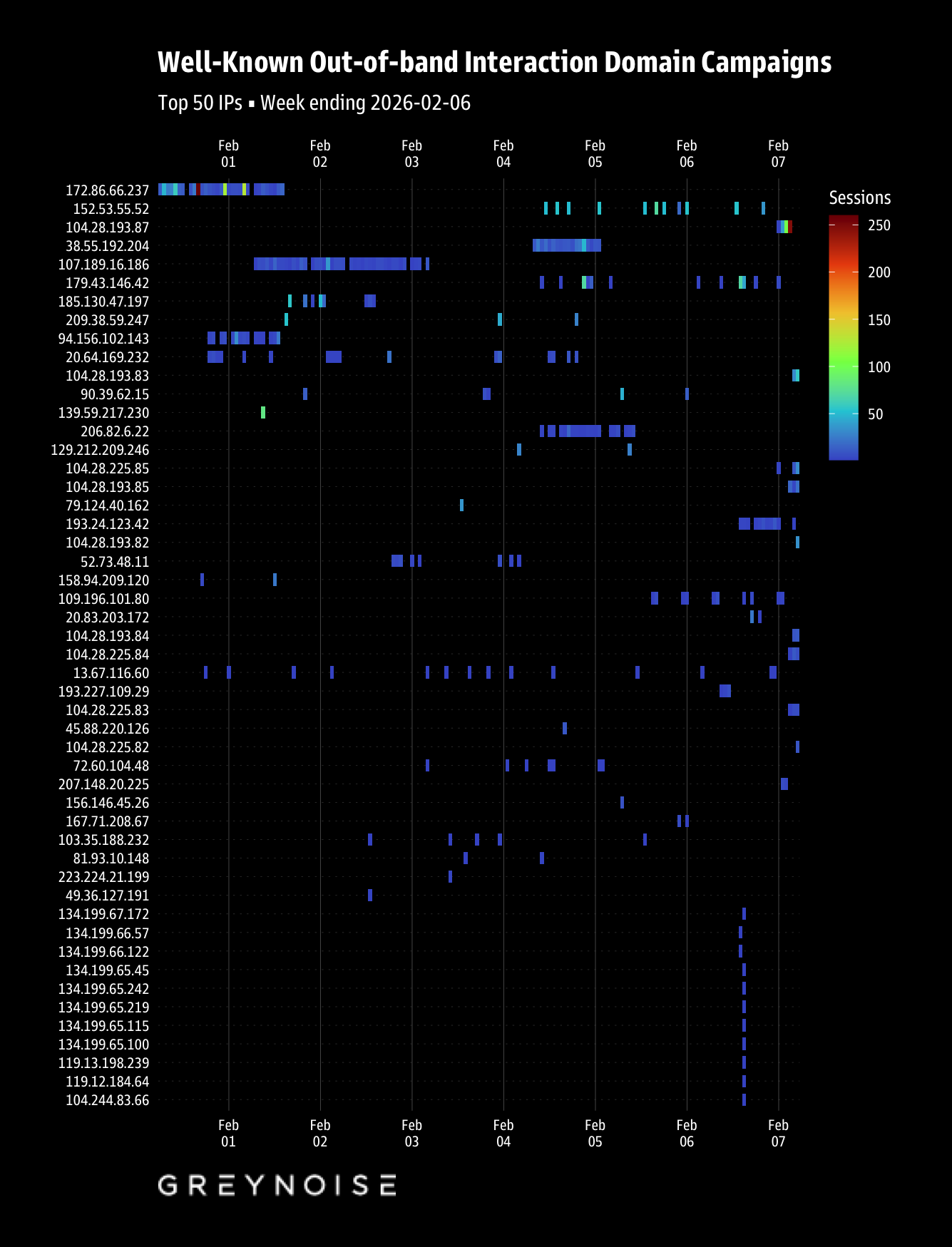Click the marker in 207.148.20.225 row
Screen dimensions: 952x1247
(x=784, y=784)
